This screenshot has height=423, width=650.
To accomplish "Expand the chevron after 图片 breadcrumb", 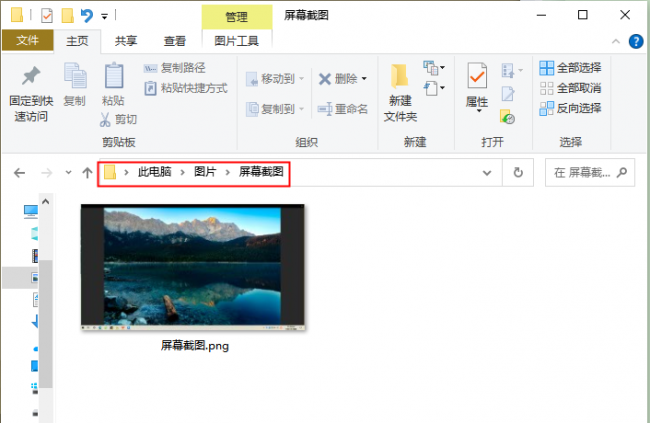I will coord(228,173).
